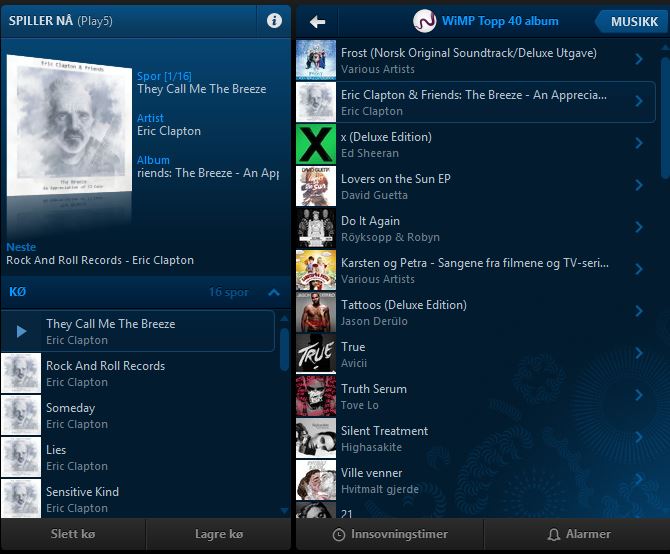Select Eric Clapton The Breeze list thumbnail

point(316,102)
